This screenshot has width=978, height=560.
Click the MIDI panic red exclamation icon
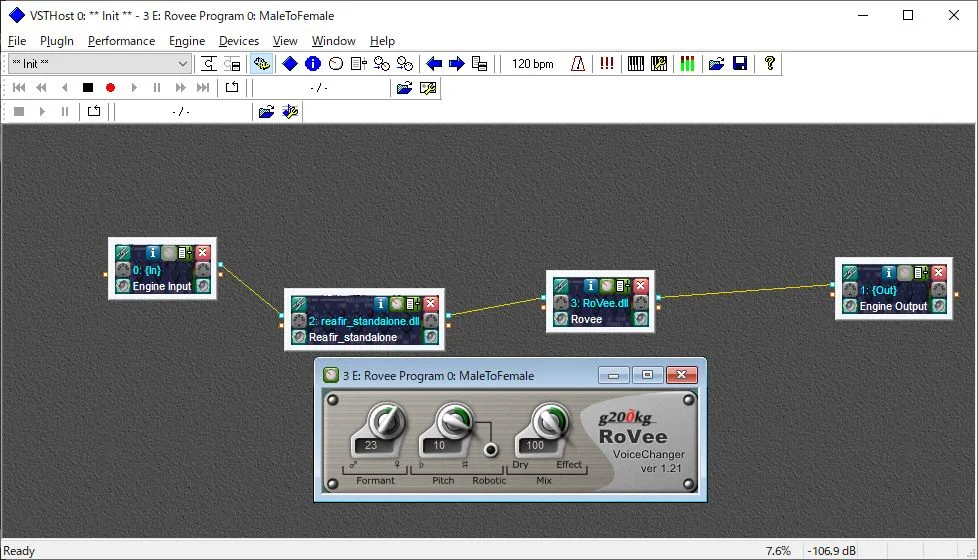(x=607, y=64)
